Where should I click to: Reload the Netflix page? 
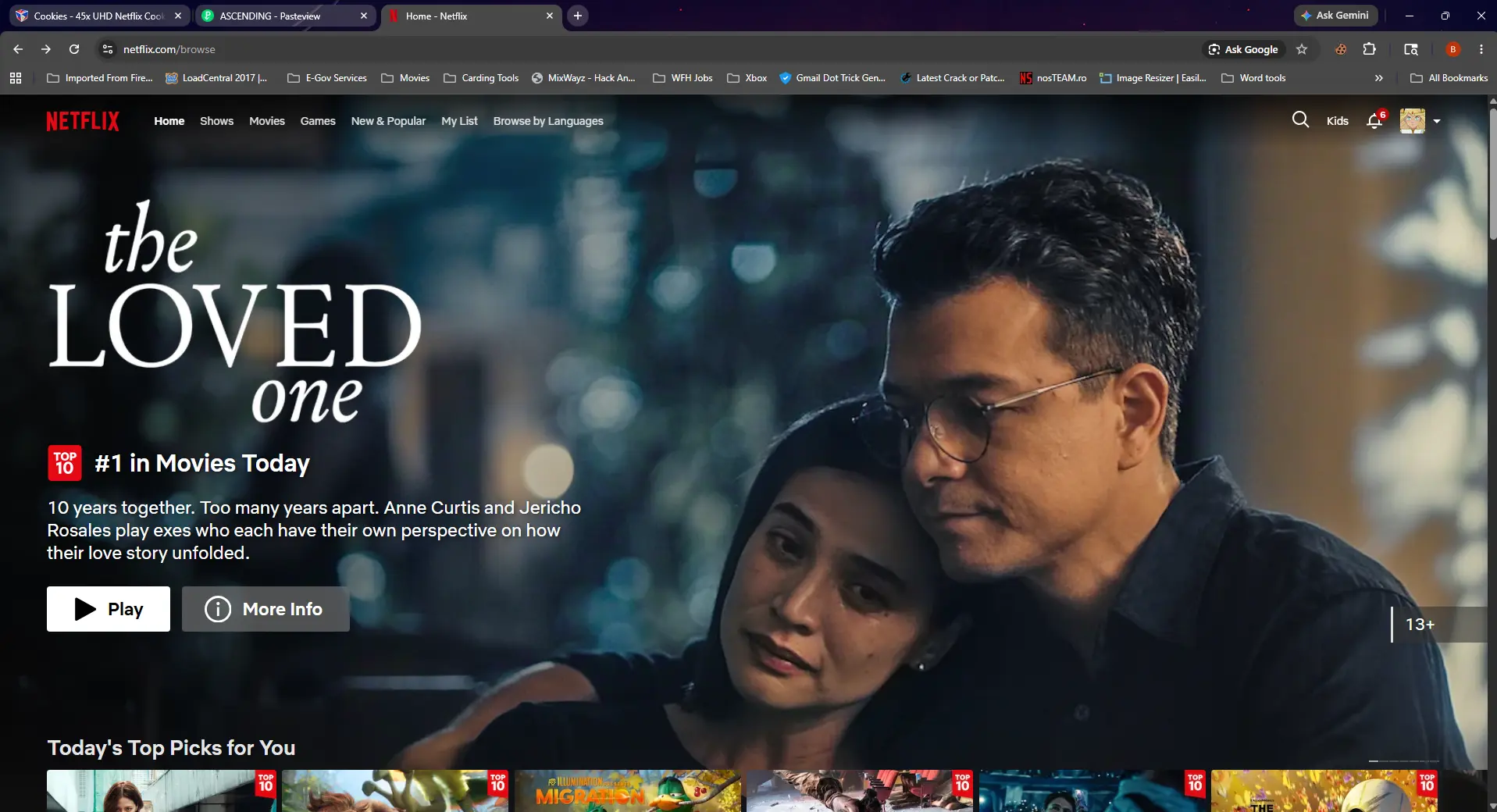point(74,49)
